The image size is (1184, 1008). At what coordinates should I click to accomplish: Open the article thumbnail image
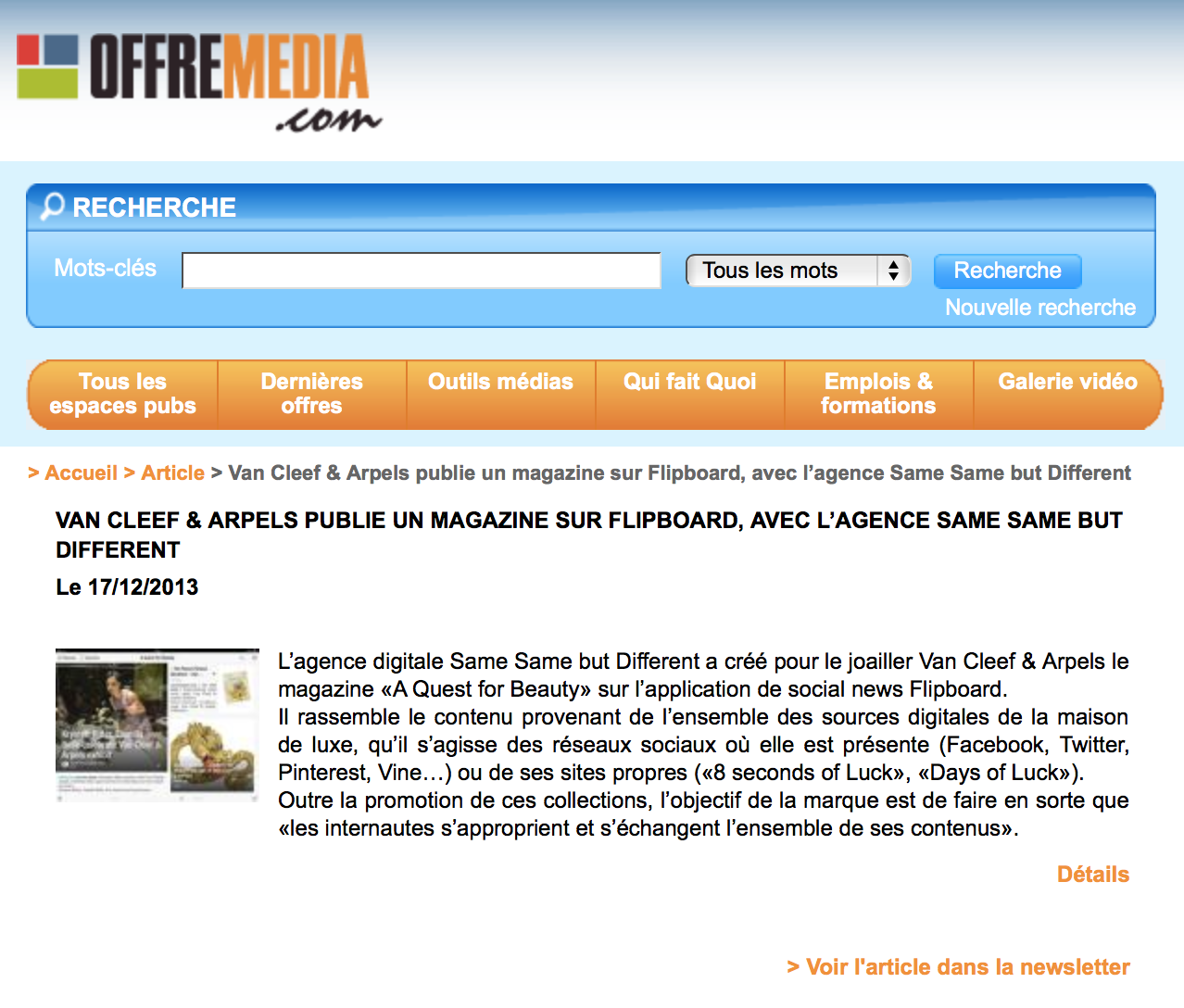157,724
